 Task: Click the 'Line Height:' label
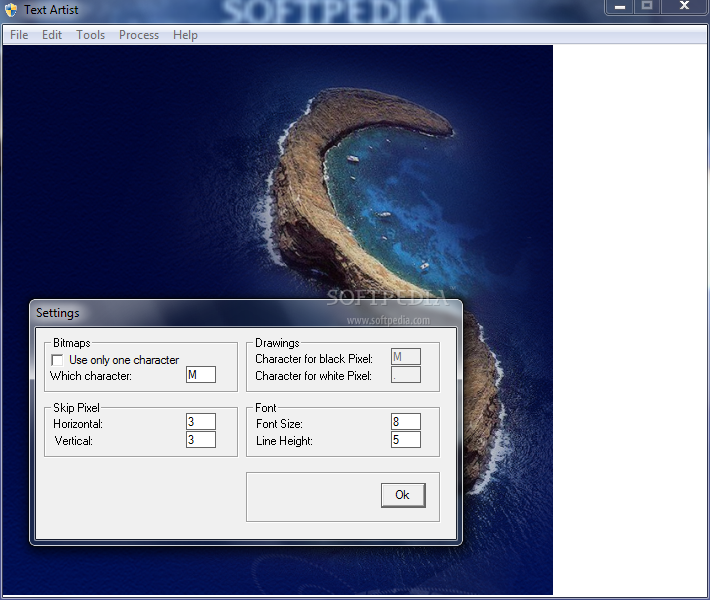pos(284,441)
